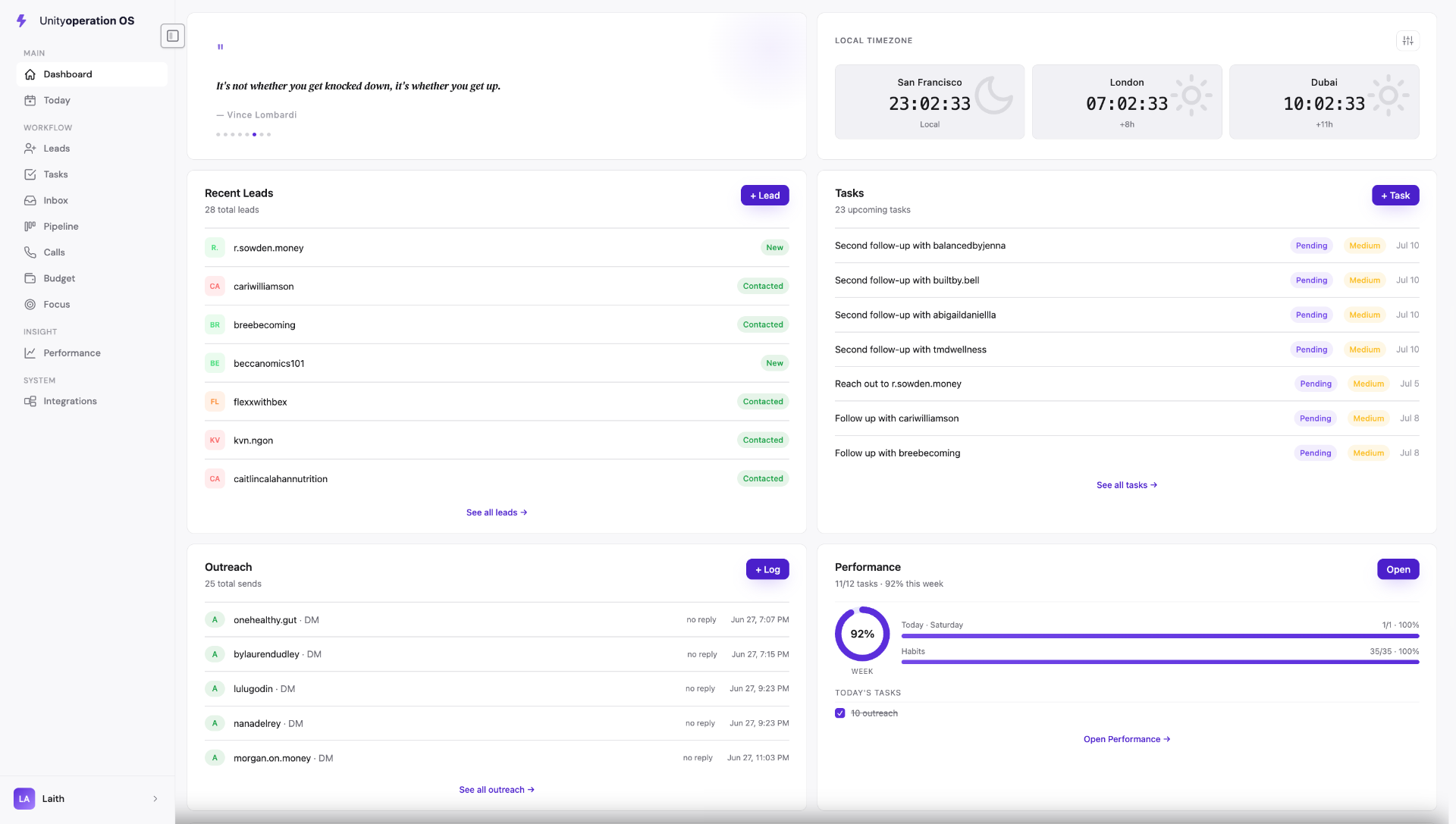Open the cariwilliamson lead row

tap(497, 286)
